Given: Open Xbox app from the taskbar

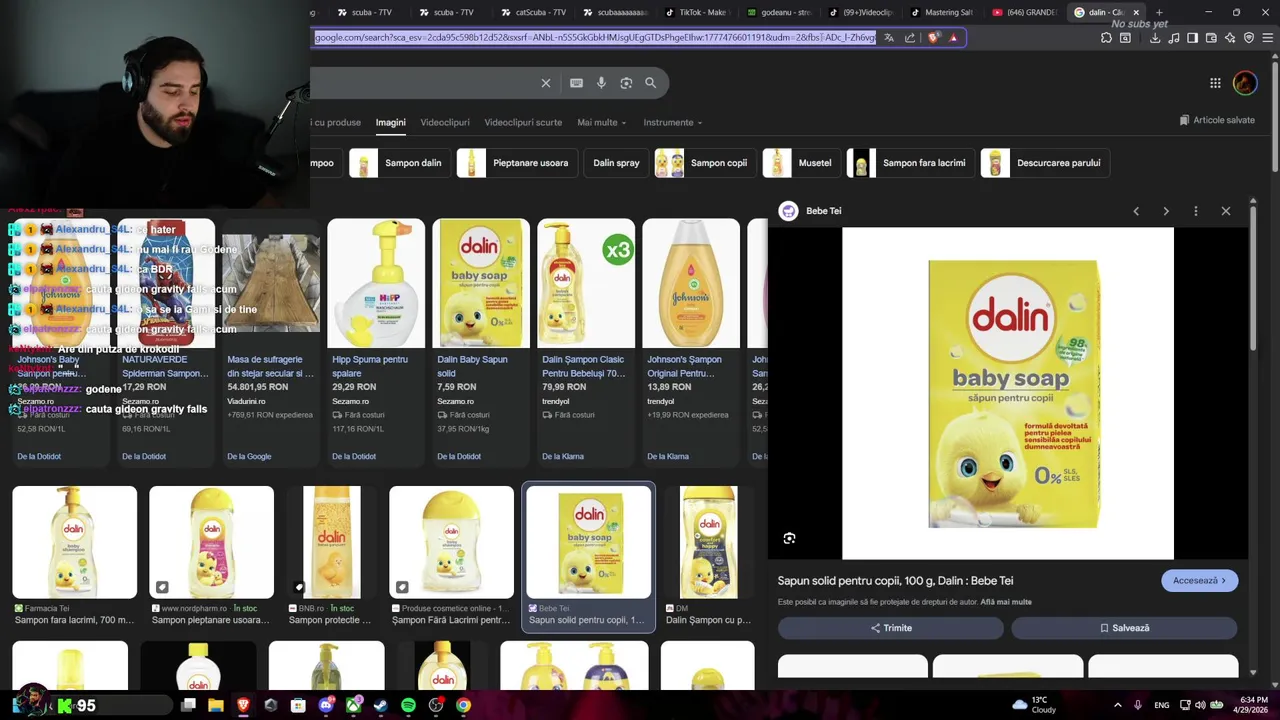Looking at the screenshot, I should click(353, 705).
